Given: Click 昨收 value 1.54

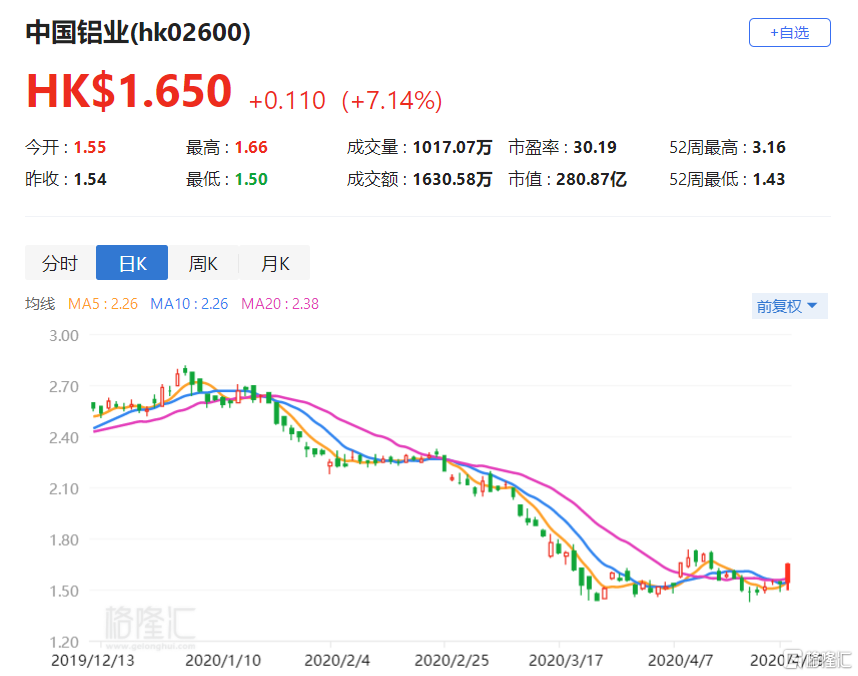Looking at the screenshot, I should coord(90,179).
